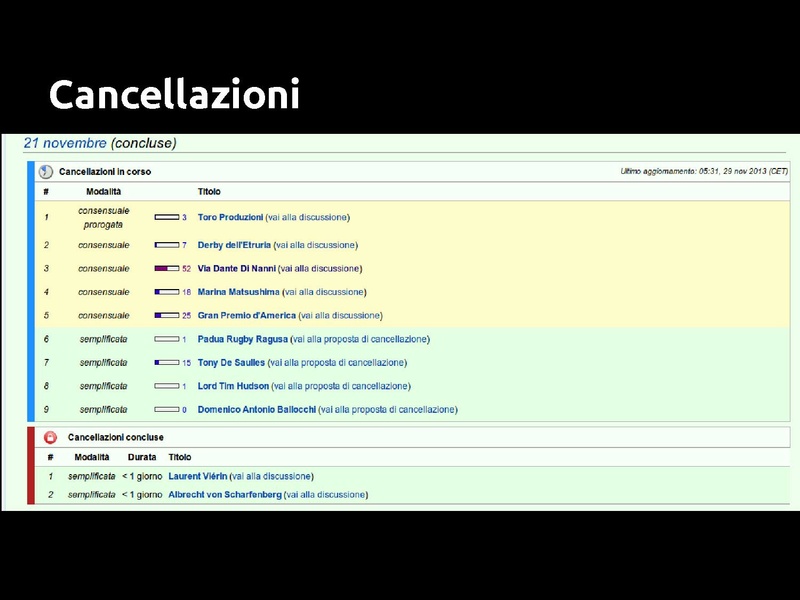Click vai alla discussione next to Toro Produzioni
Screen dimensions: 800x600
307,216
